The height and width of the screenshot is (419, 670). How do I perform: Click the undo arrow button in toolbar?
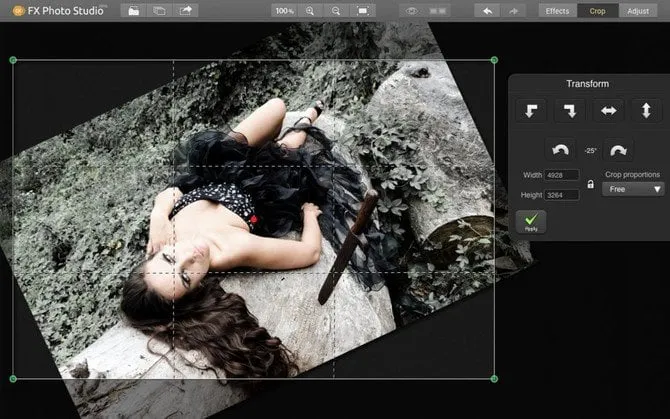click(x=488, y=10)
